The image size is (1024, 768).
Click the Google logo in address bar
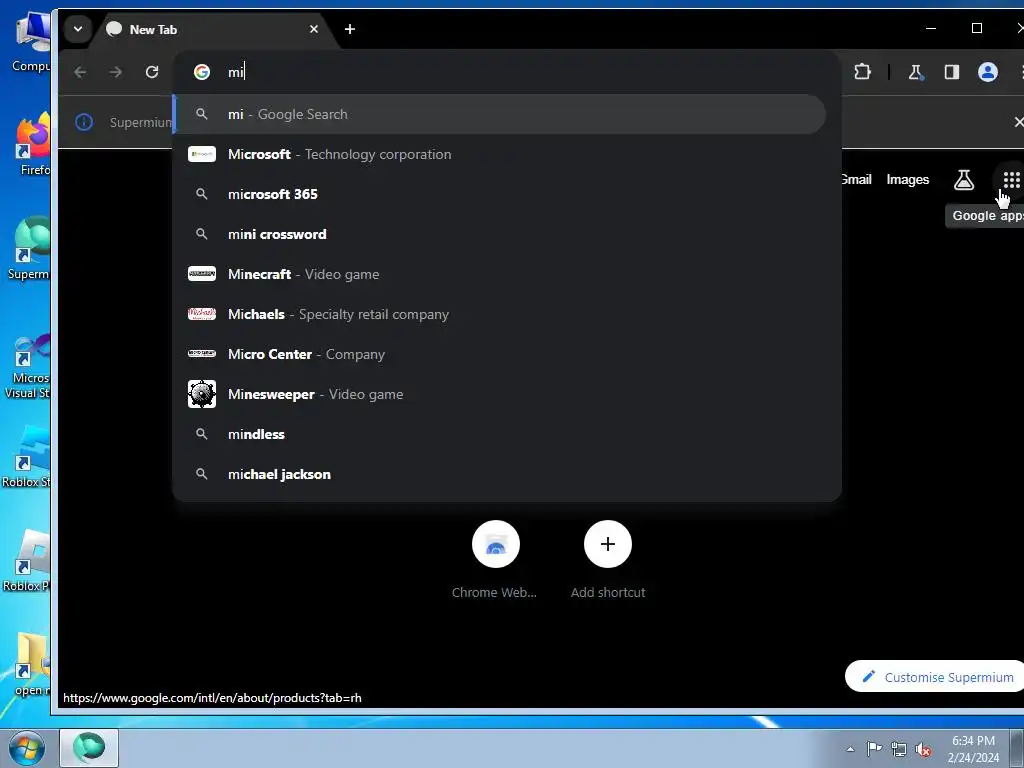coord(202,72)
